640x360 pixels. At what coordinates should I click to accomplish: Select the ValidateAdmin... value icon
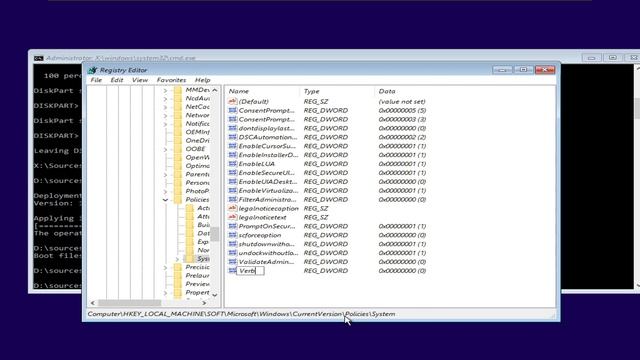233,262
